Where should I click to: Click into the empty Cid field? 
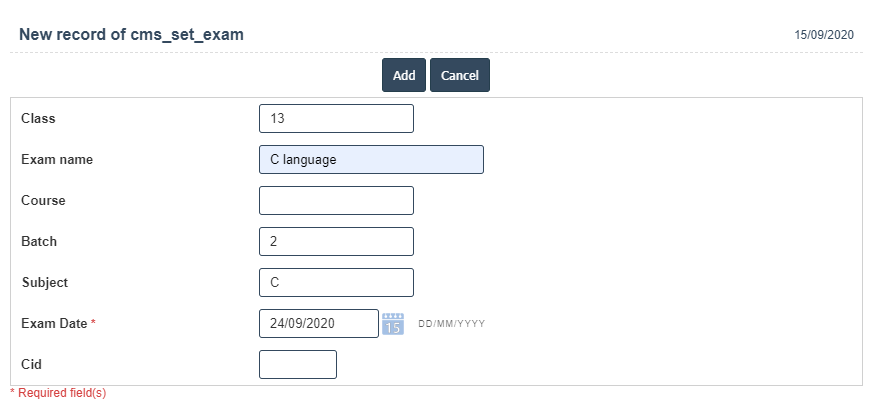click(x=298, y=365)
